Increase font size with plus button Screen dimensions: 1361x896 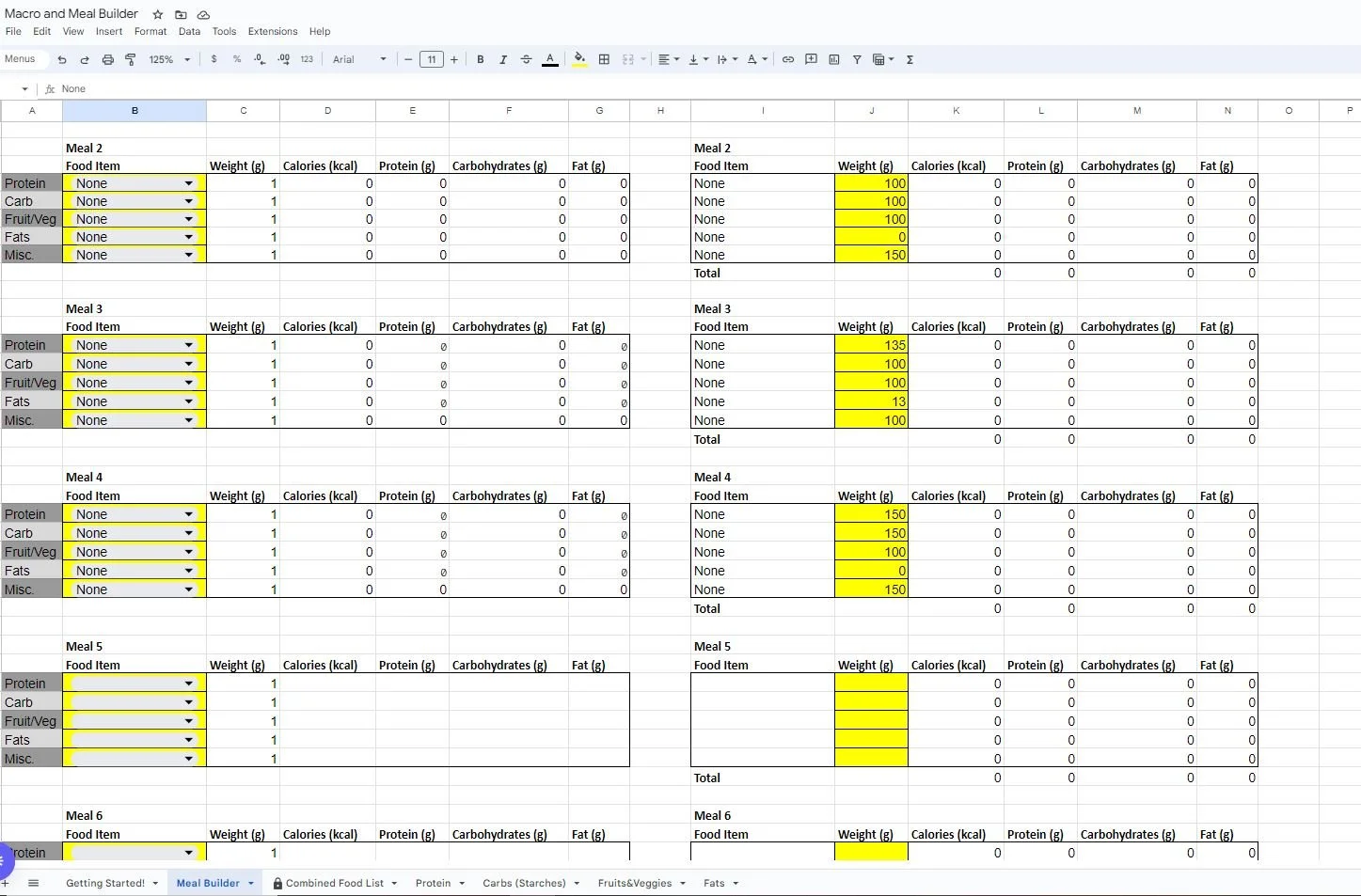tap(454, 59)
